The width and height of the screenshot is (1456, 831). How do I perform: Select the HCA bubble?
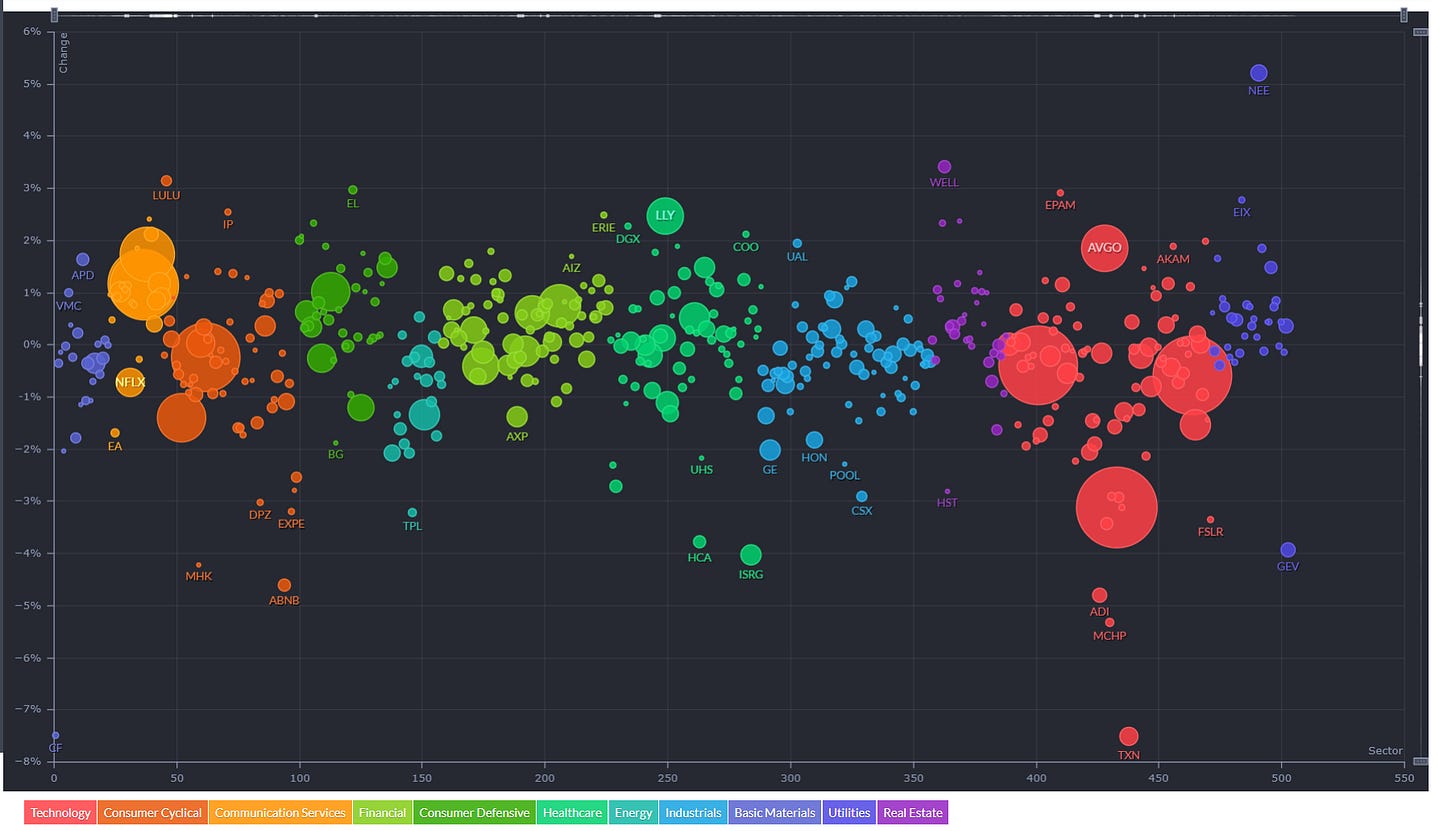(699, 542)
